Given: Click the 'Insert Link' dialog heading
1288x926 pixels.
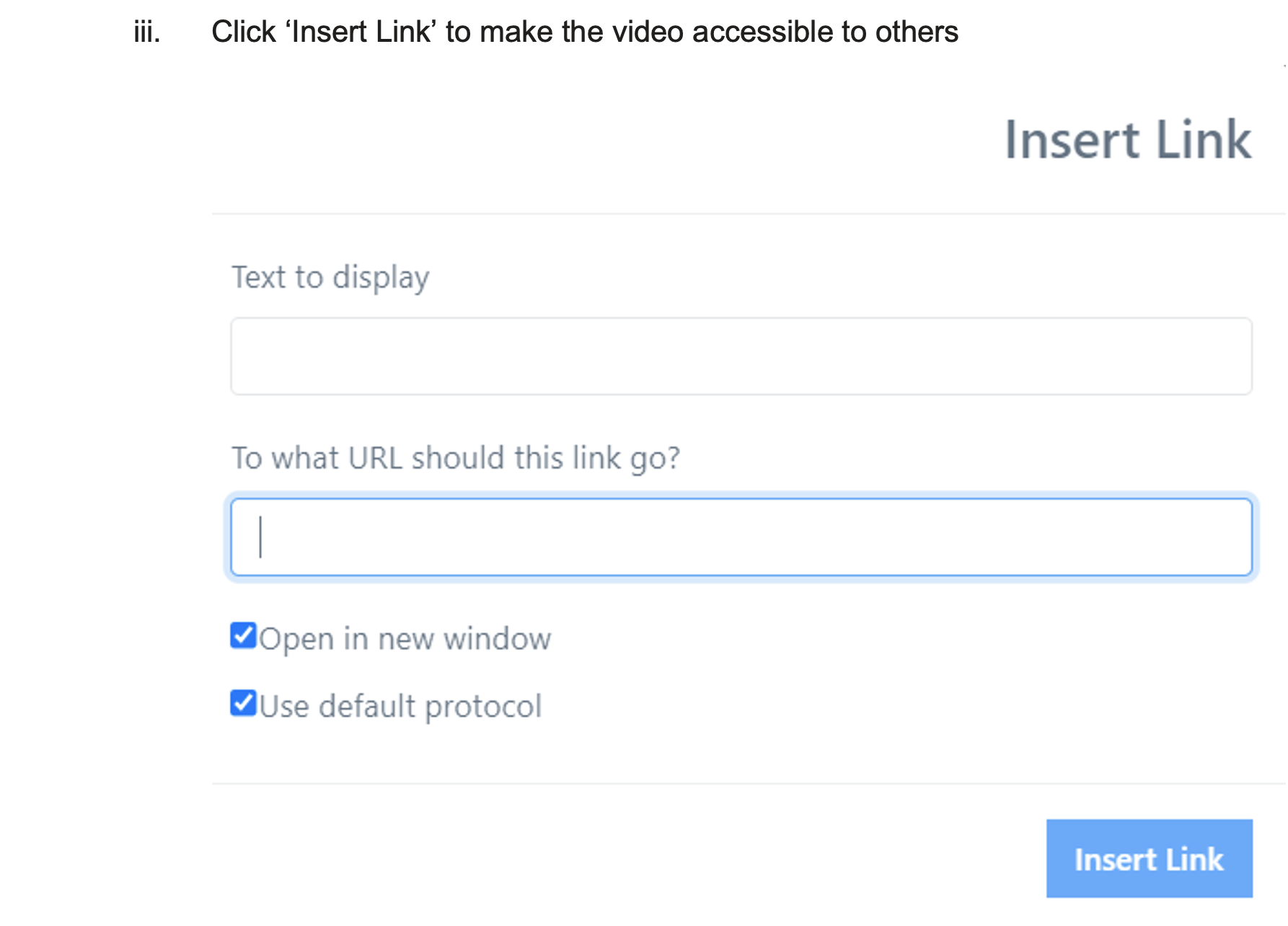Looking at the screenshot, I should coord(1128,140).
